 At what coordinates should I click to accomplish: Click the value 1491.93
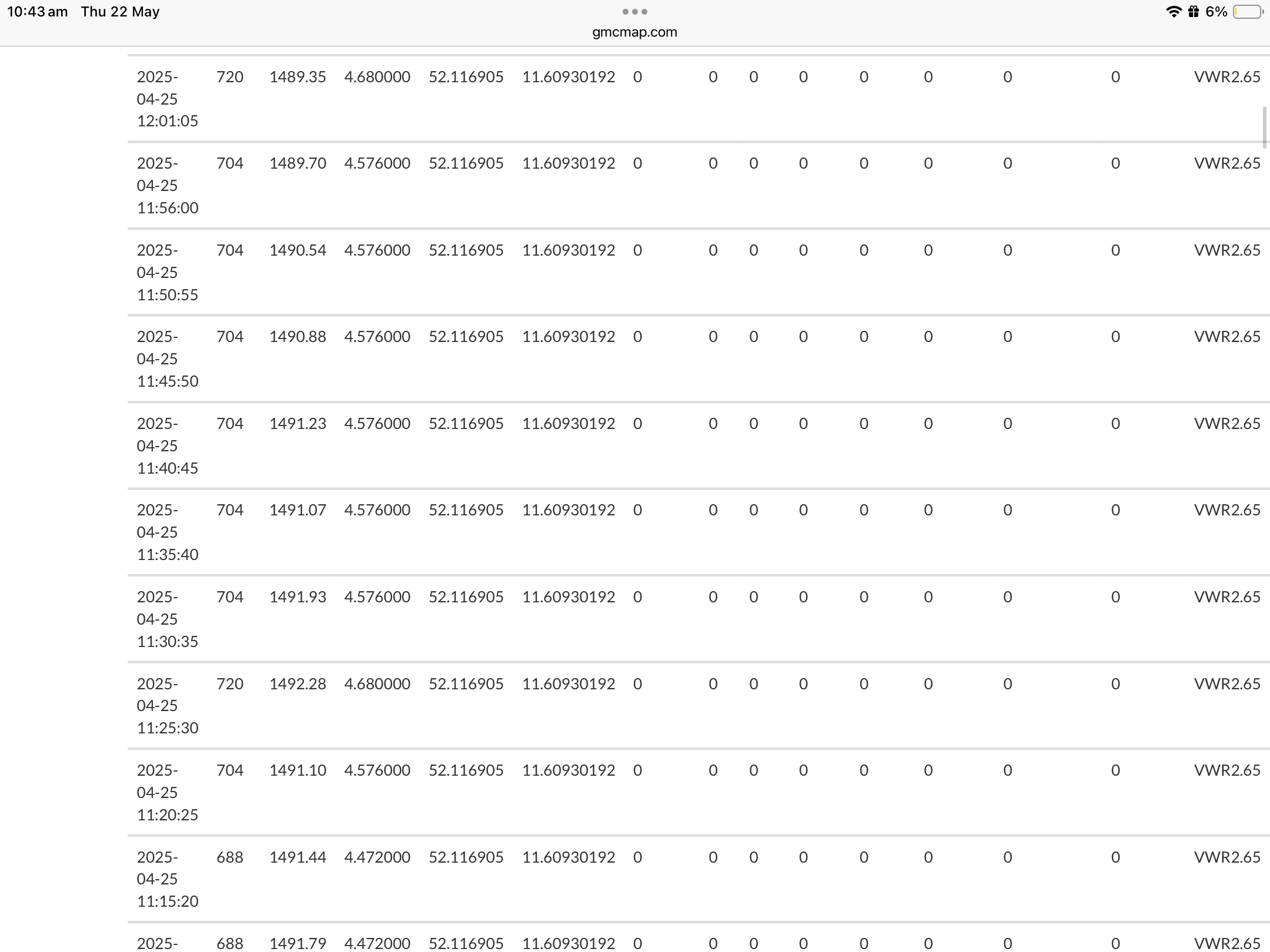click(298, 597)
